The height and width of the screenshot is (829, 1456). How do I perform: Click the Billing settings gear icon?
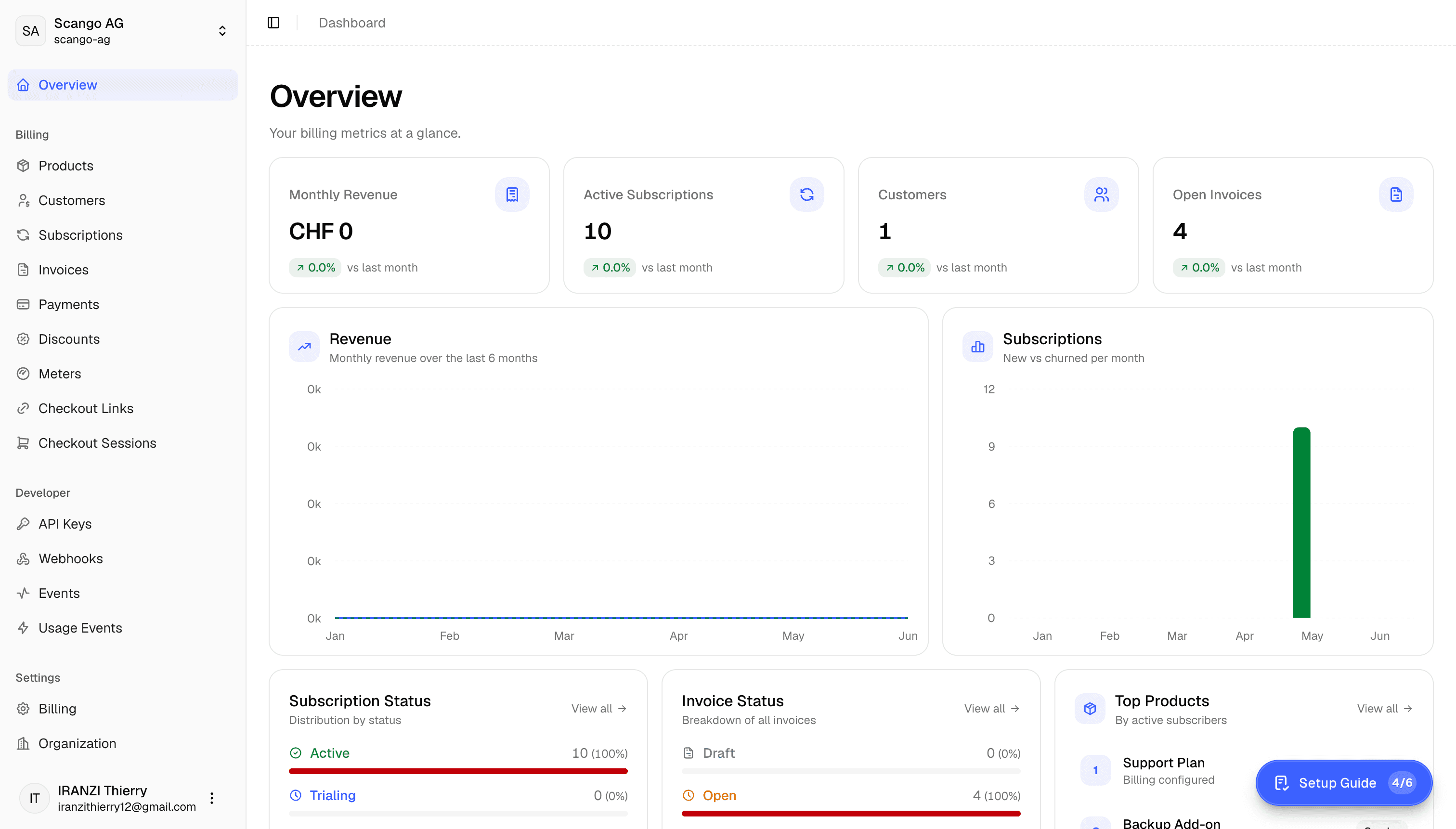(x=23, y=710)
